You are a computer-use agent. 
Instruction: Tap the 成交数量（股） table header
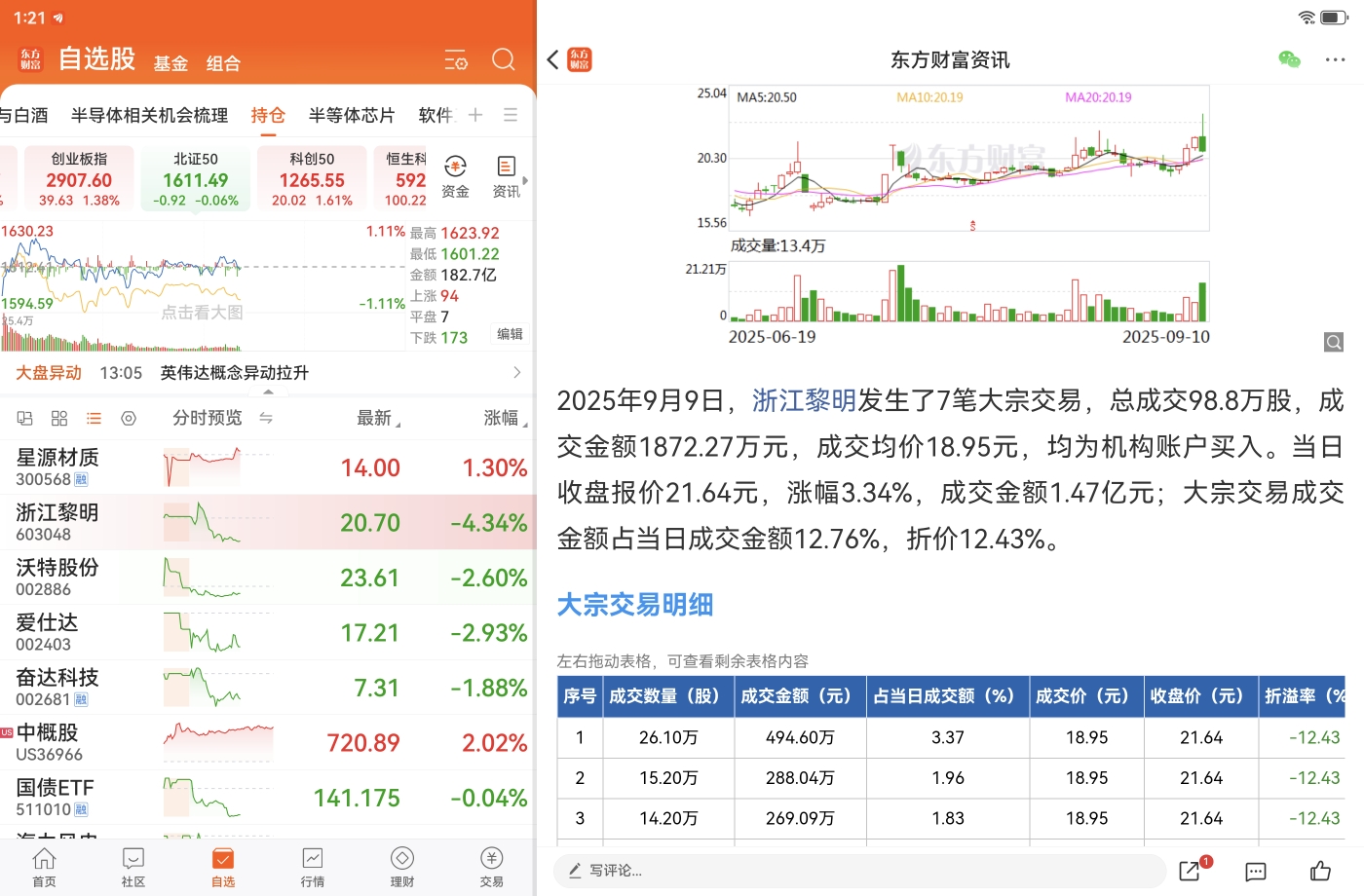click(668, 696)
